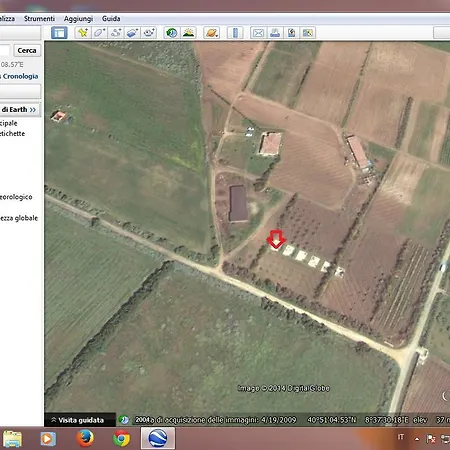
Task: Open the Guida menu
Action: pyautogui.click(x=111, y=19)
